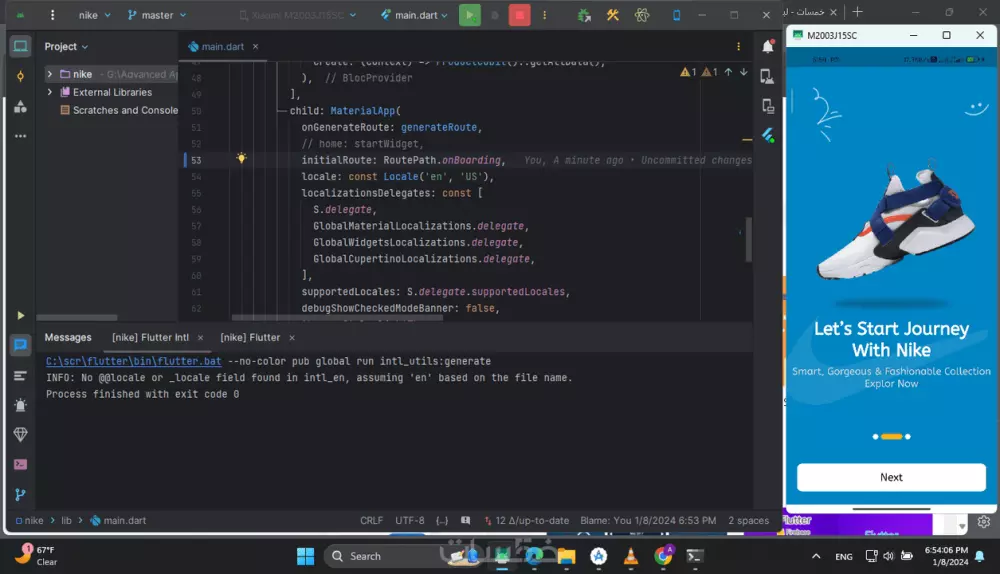Image resolution: width=1000 pixels, height=574 pixels.
Task: Expand the nike project folder
Action: (x=50, y=74)
